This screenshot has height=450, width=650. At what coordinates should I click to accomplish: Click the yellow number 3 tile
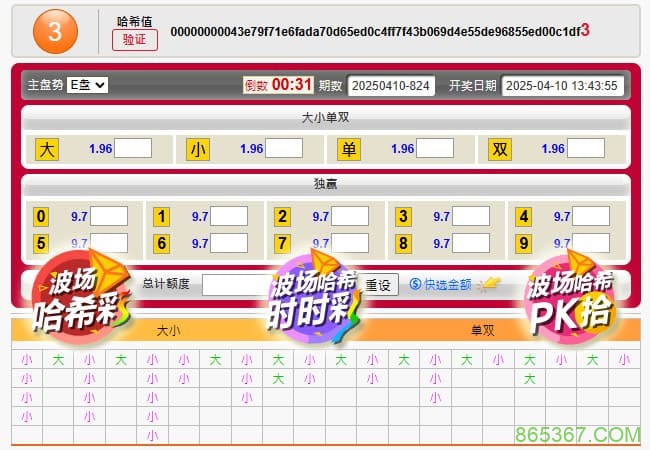coord(403,216)
